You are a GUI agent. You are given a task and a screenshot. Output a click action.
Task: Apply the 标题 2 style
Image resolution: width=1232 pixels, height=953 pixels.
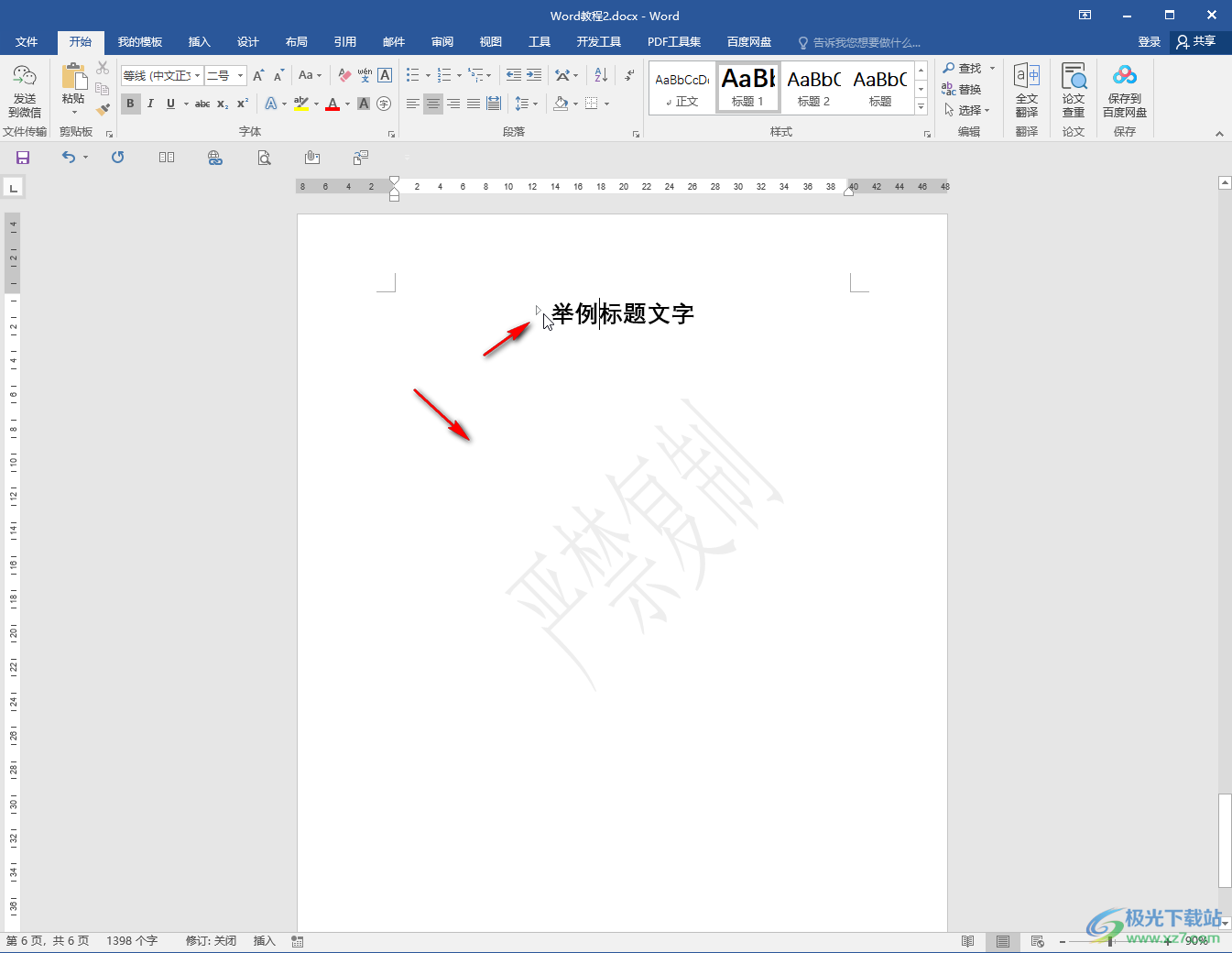tap(813, 88)
